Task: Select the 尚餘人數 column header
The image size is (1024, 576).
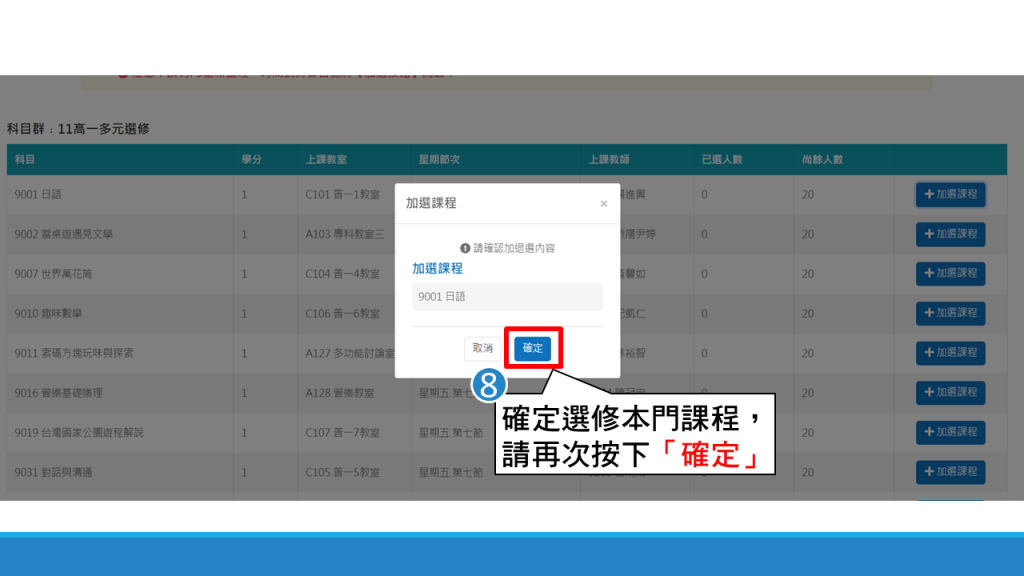Action: [x=822, y=160]
